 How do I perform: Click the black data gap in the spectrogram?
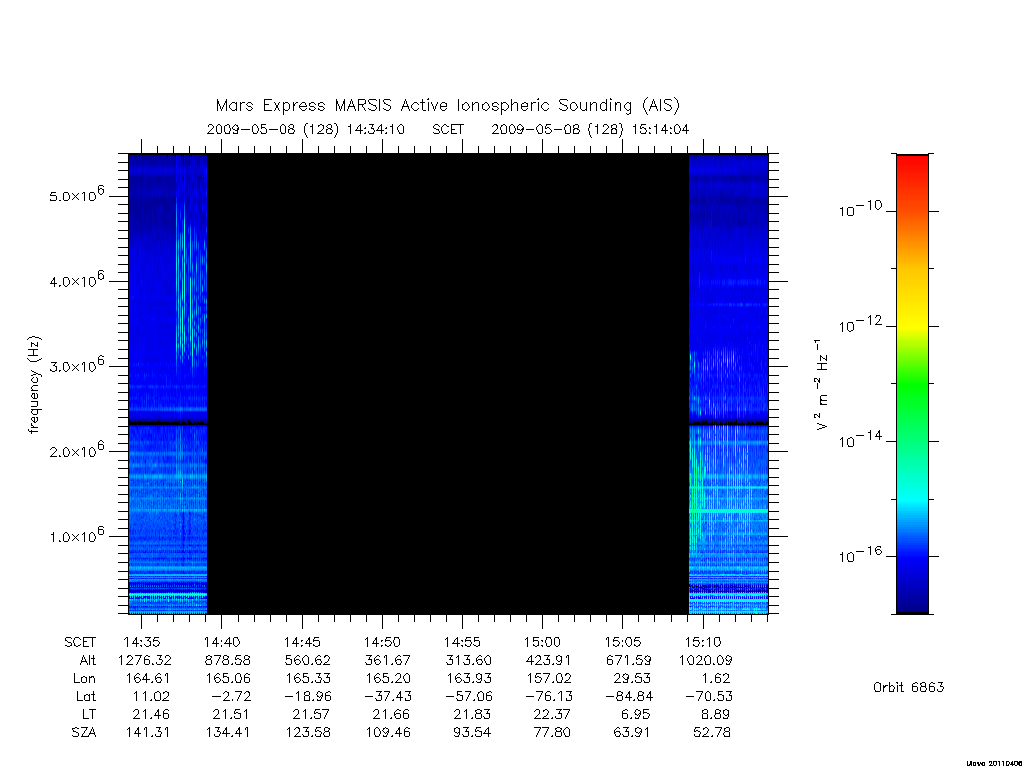(x=448, y=384)
